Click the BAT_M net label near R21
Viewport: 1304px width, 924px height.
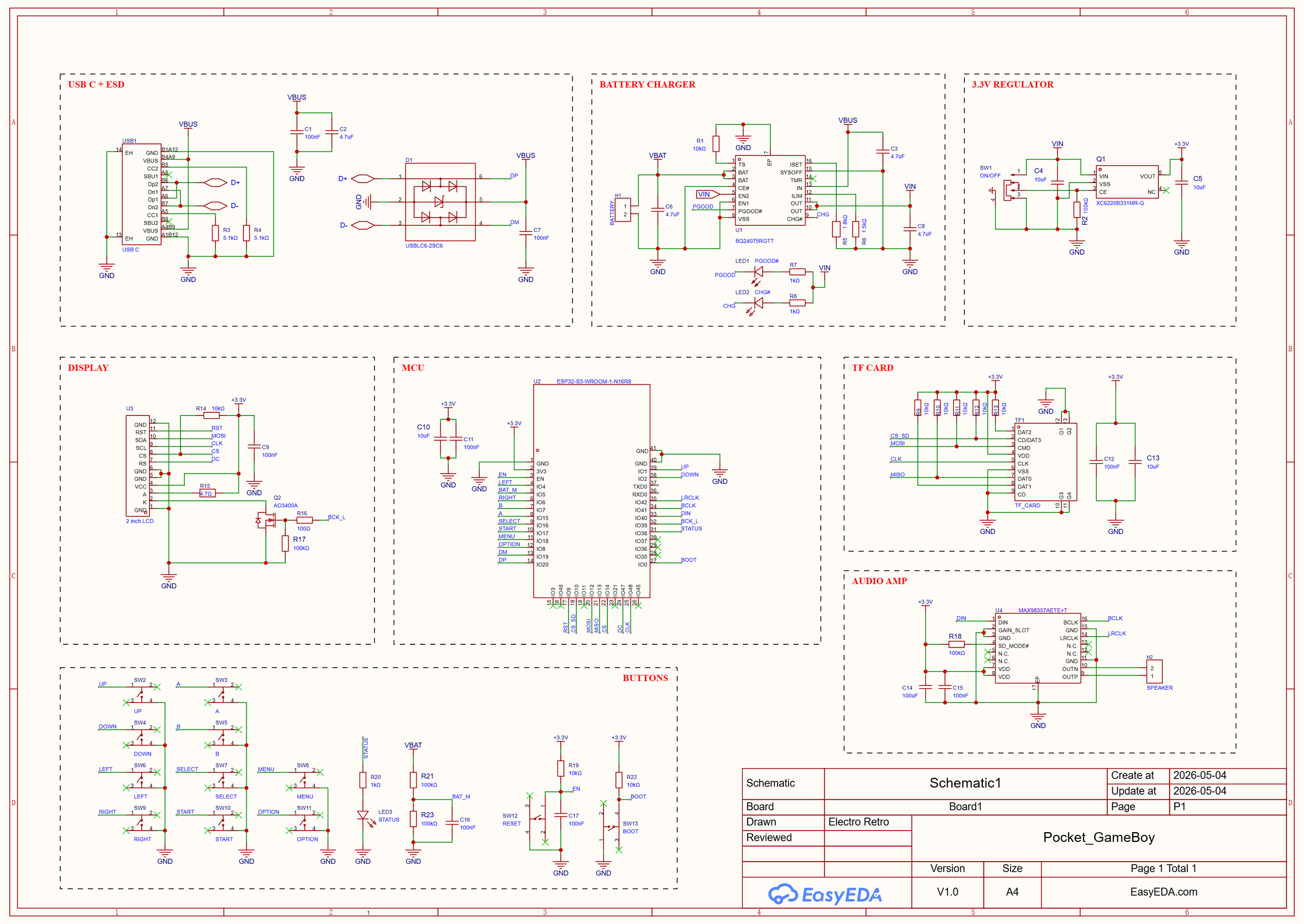click(461, 797)
